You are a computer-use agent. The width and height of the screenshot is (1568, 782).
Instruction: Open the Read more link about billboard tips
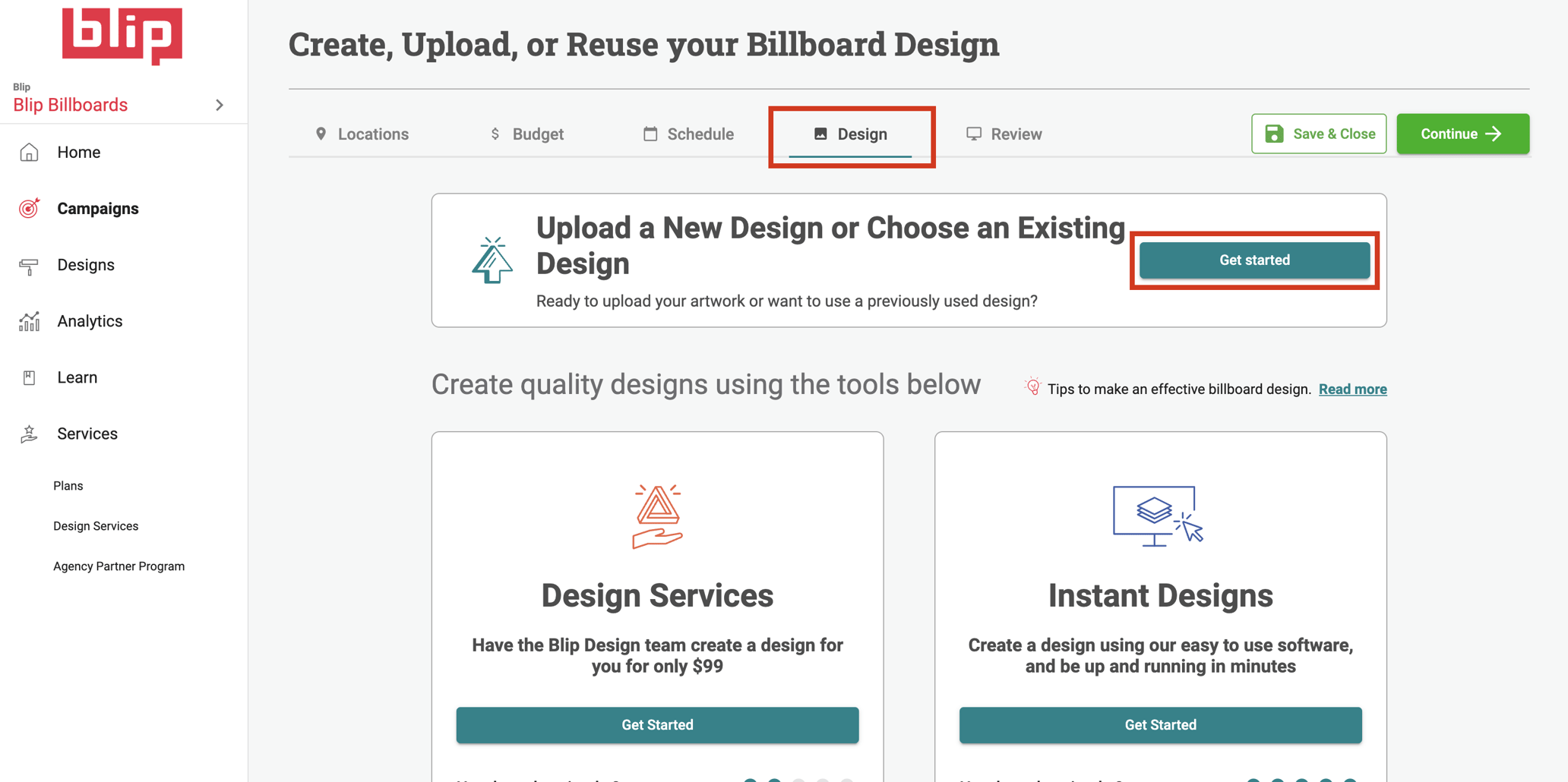pyautogui.click(x=1352, y=389)
